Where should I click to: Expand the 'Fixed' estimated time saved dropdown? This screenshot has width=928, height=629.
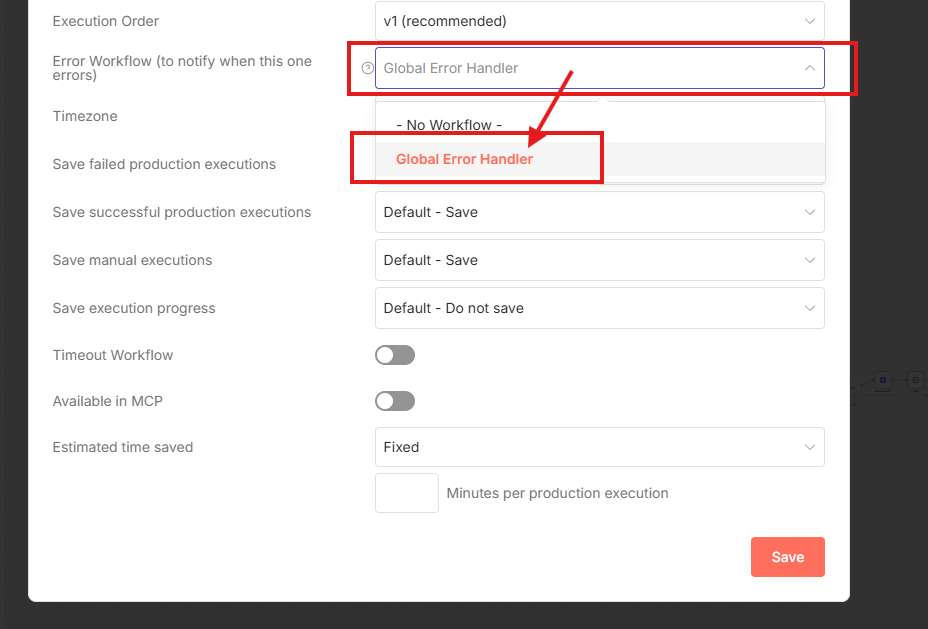[x=598, y=447]
